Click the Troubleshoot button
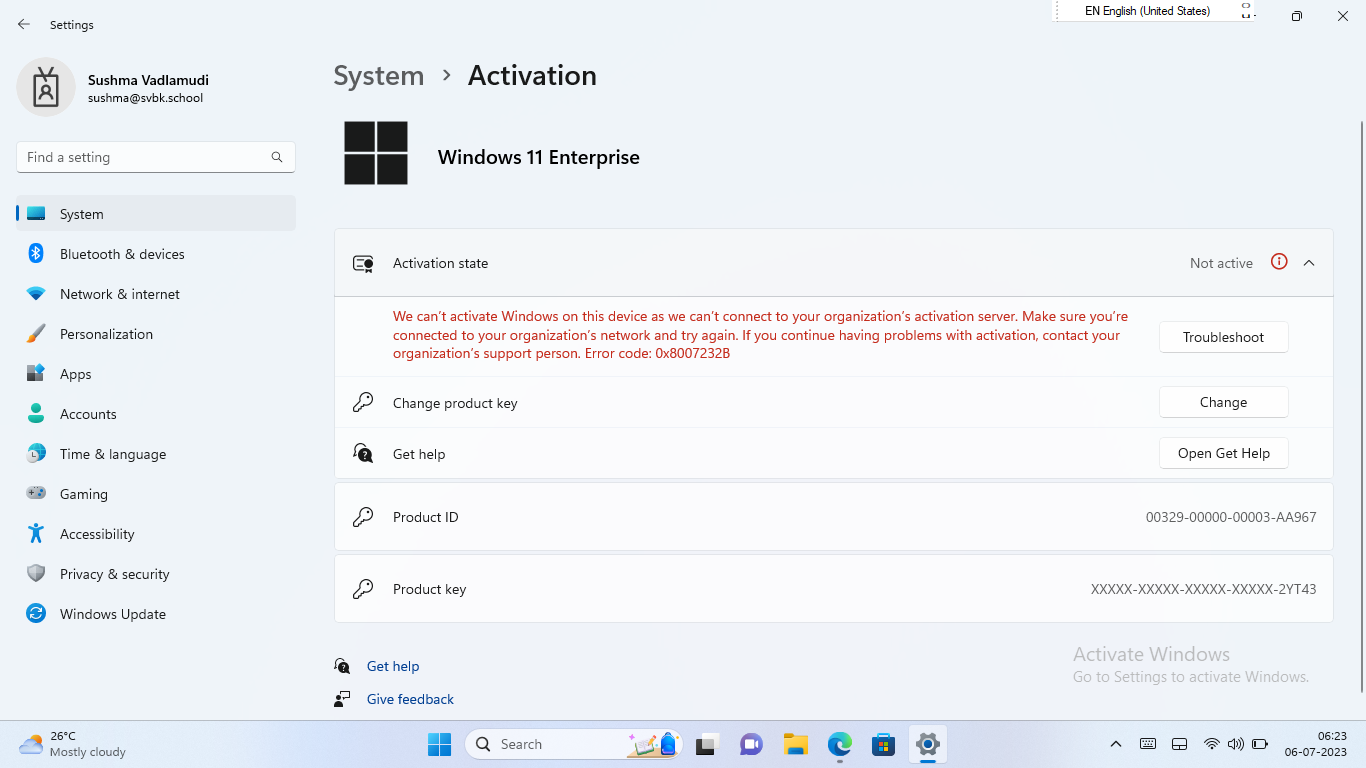The width and height of the screenshot is (1366, 768). tap(1224, 337)
